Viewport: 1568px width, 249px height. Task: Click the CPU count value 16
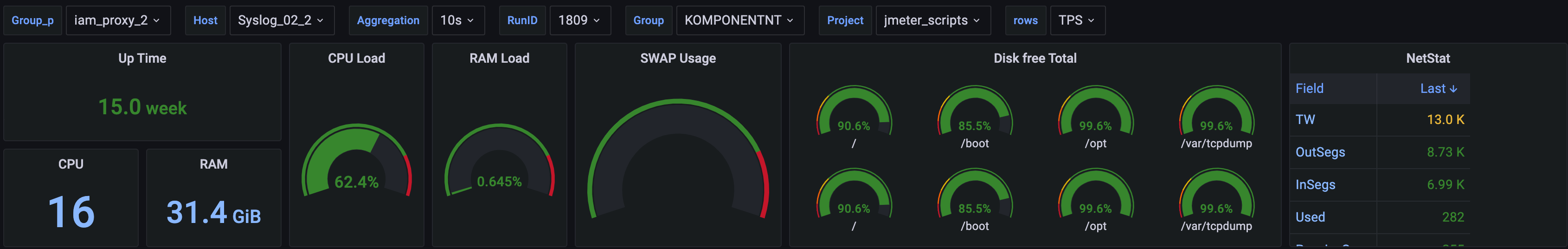[71, 212]
